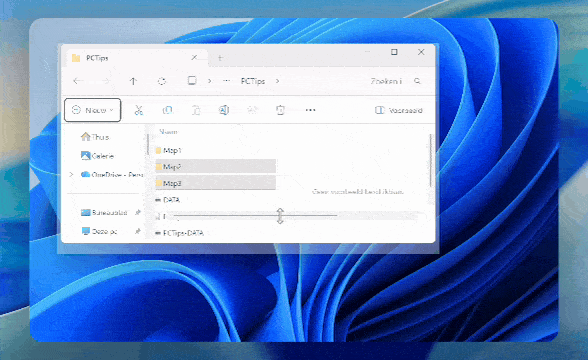The height and width of the screenshot is (360, 588).
Task: Open Deze pc in the sidebar
Action: tap(99, 231)
